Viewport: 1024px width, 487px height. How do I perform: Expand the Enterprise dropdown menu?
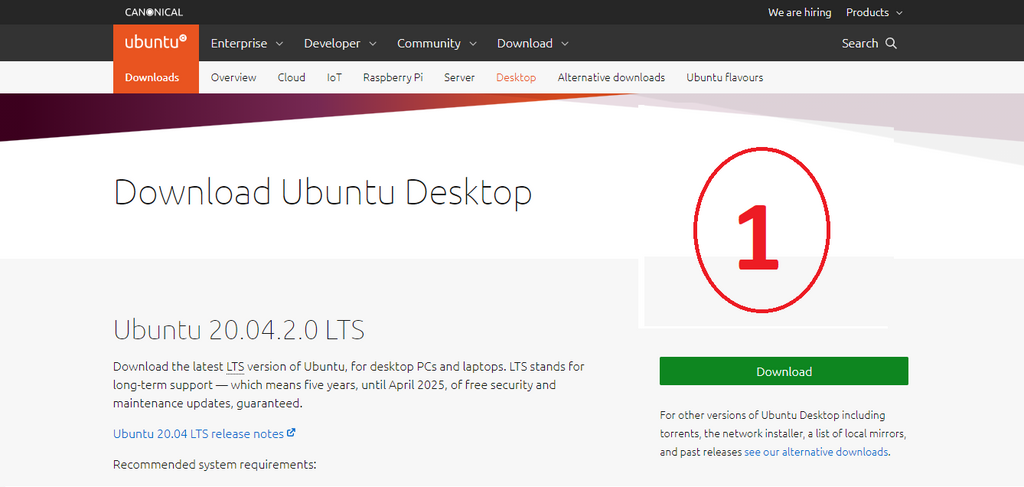(x=247, y=43)
